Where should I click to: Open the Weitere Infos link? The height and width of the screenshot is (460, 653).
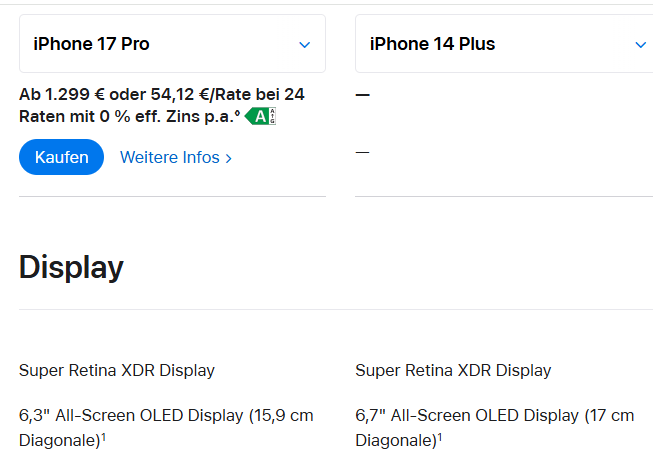tap(169, 158)
